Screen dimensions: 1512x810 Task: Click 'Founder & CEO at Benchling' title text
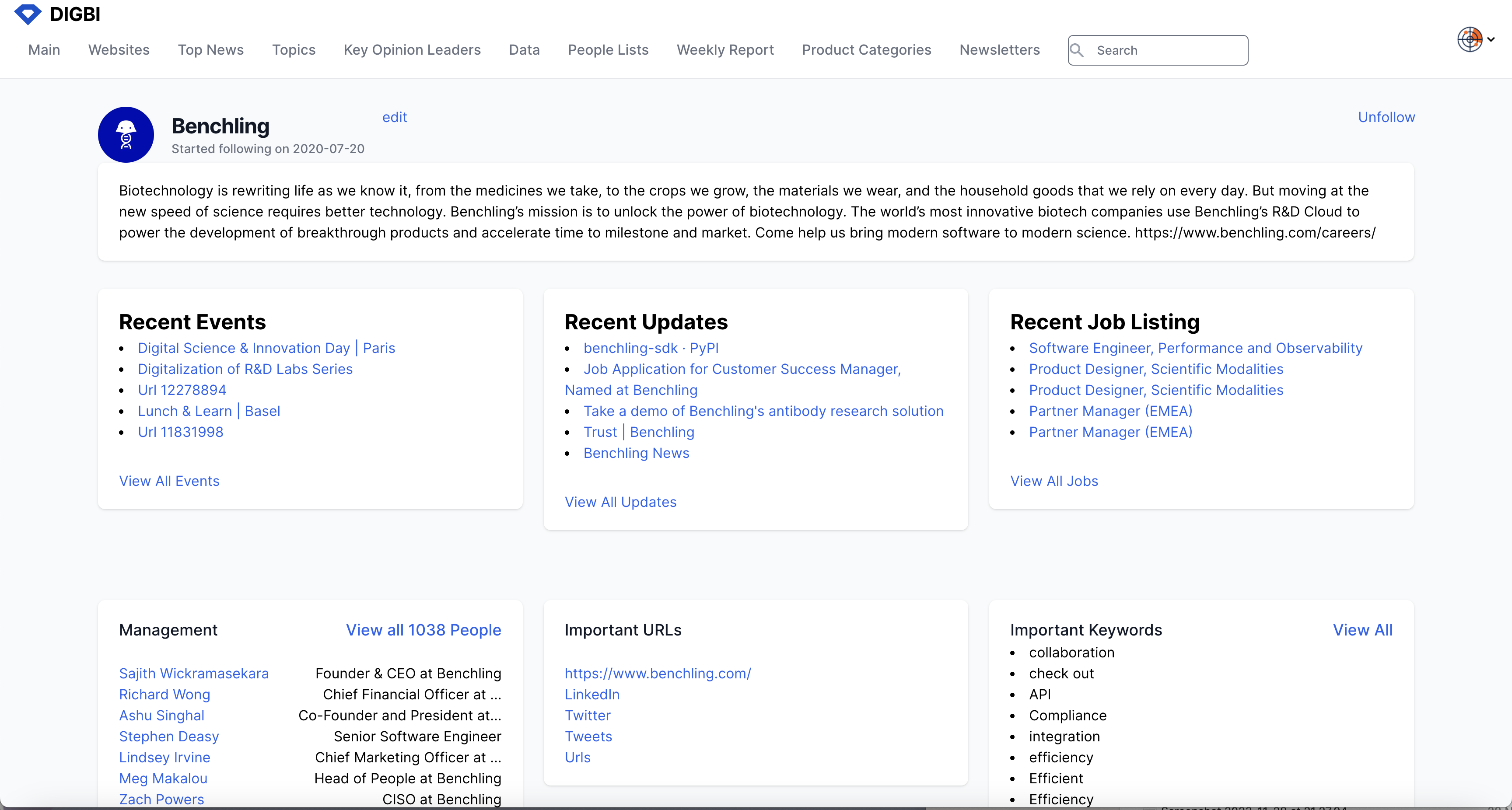pos(408,674)
